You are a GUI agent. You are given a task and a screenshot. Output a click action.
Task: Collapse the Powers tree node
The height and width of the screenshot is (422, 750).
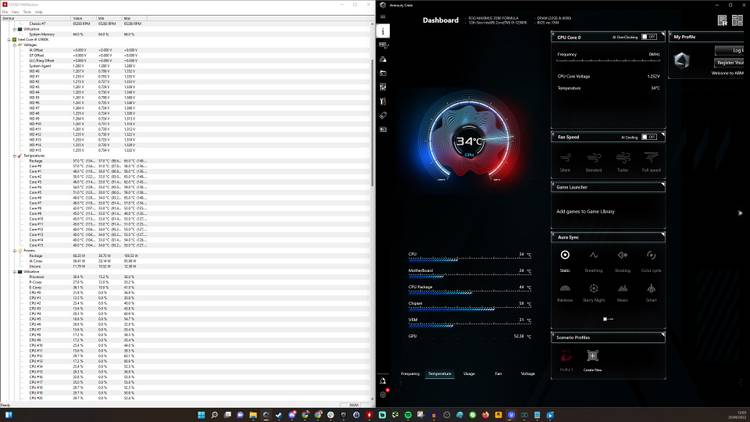click(14, 250)
